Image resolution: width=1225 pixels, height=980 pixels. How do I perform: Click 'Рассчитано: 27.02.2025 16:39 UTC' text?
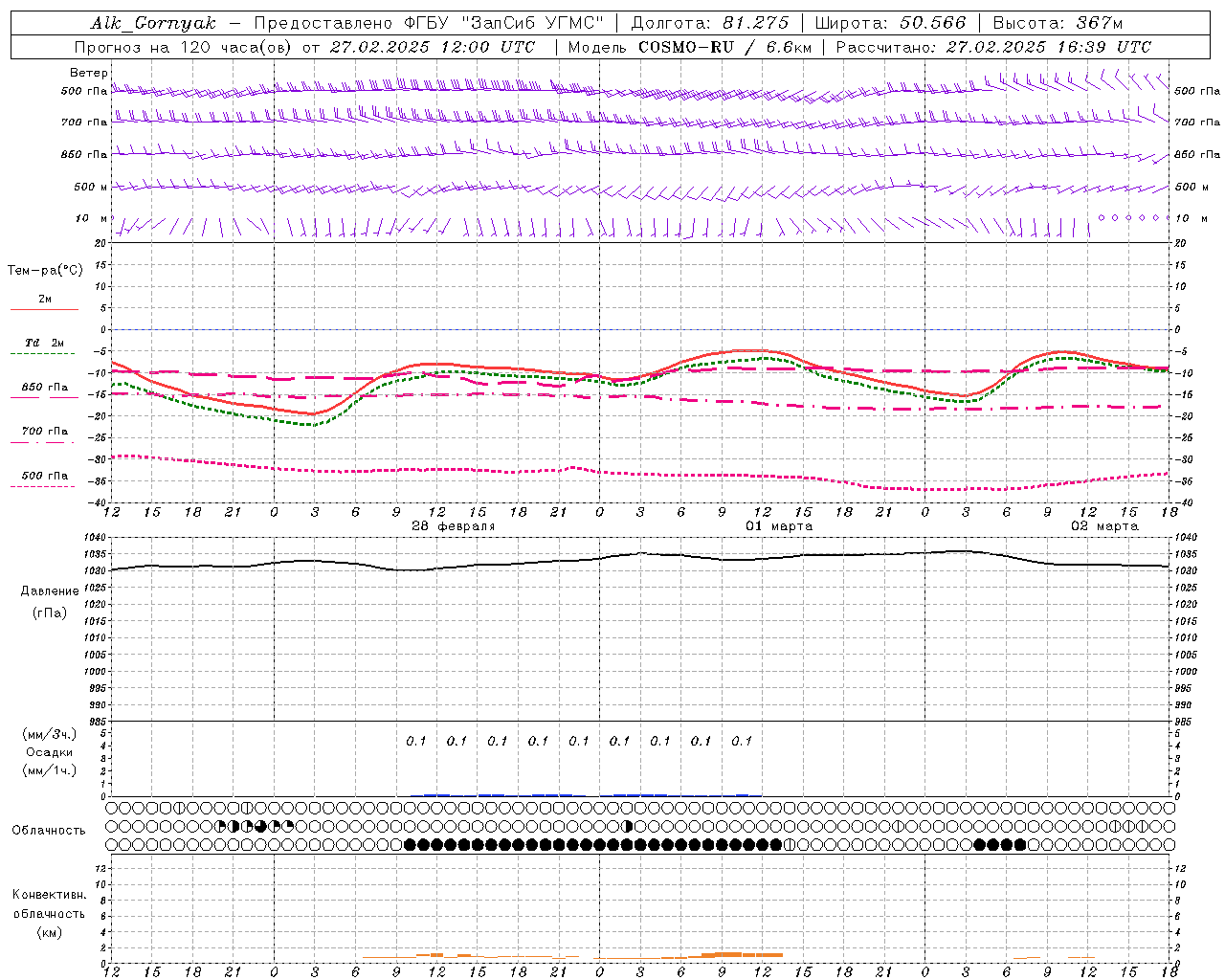993,47
